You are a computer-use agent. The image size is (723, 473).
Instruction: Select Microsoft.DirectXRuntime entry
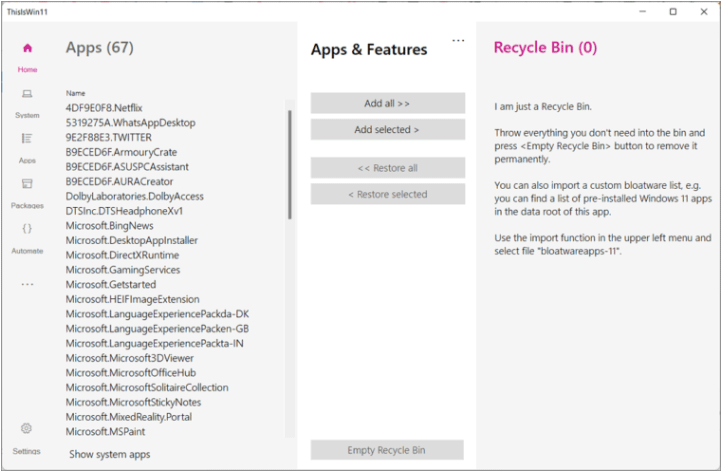click(x=122, y=255)
